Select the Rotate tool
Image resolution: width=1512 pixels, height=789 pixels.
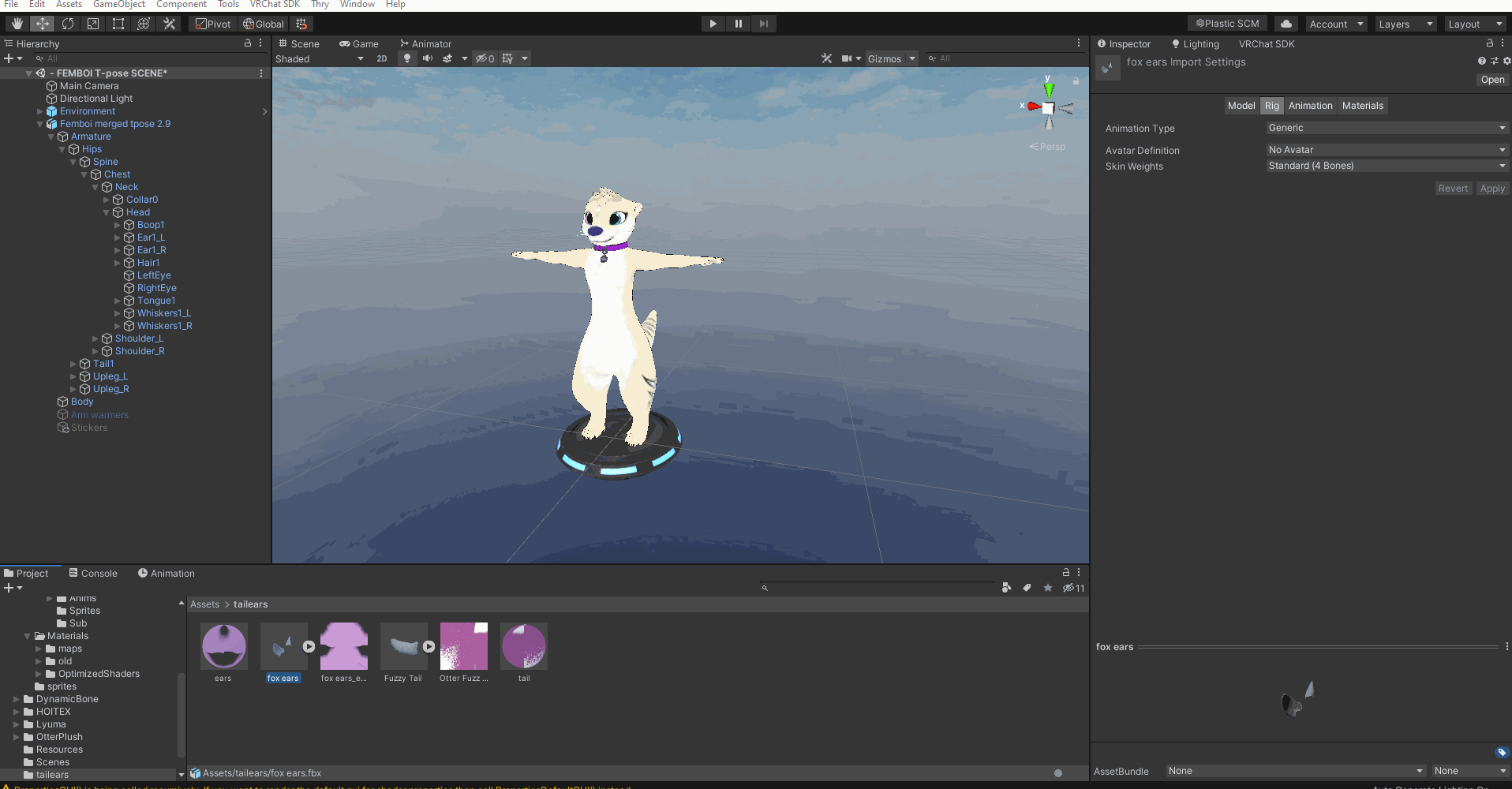tap(68, 24)
